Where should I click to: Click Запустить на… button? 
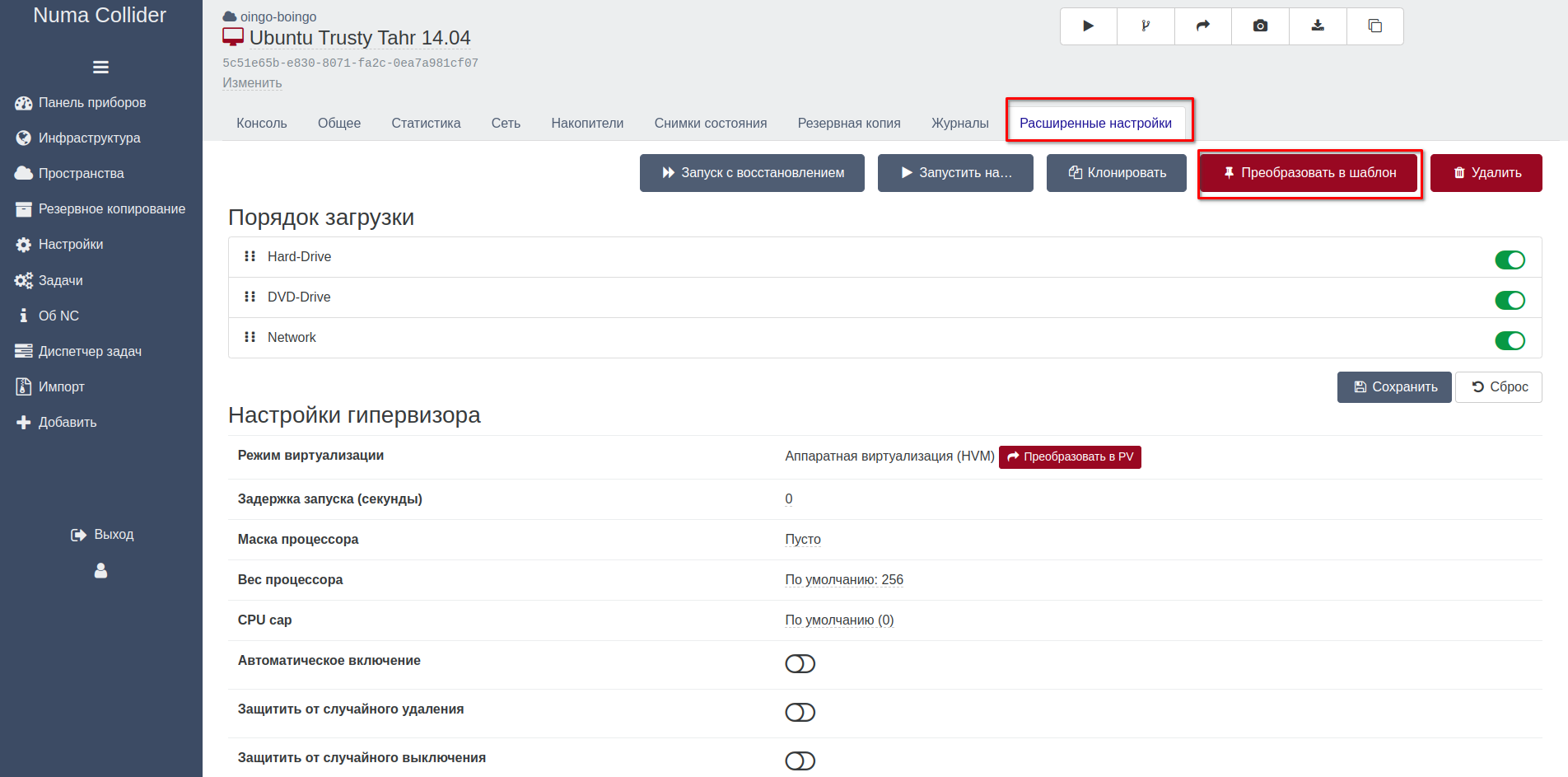click(955, 173)
